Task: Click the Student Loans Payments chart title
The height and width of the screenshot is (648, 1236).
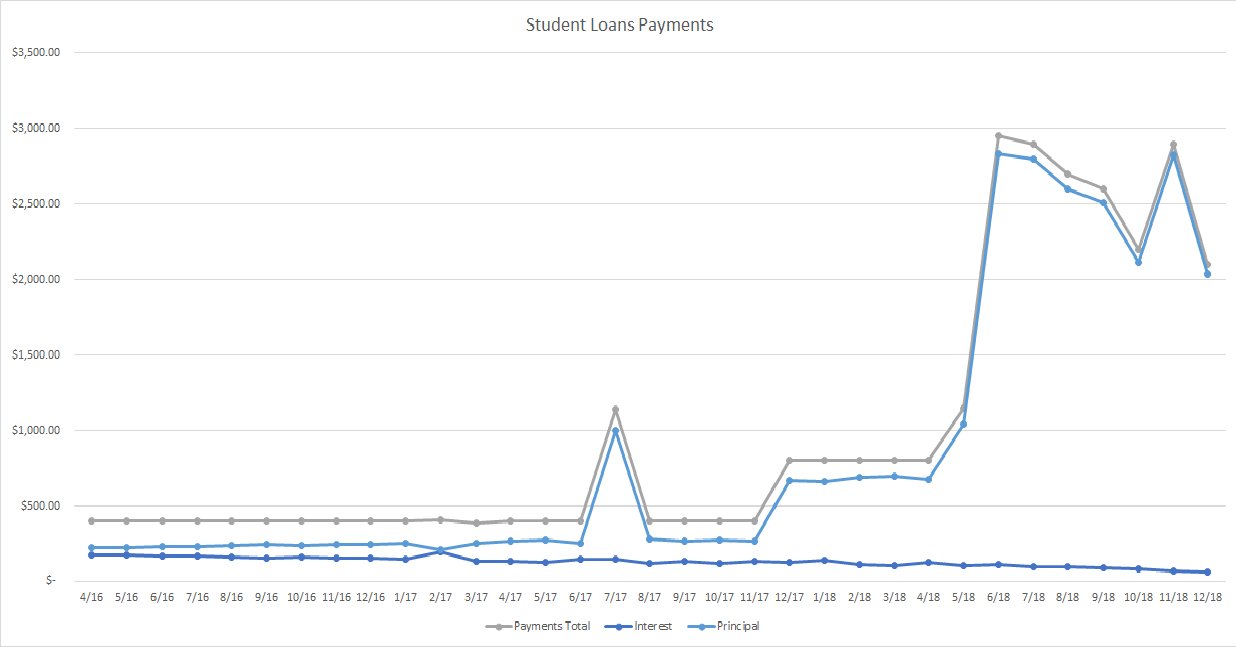Action: click(619, 26)
